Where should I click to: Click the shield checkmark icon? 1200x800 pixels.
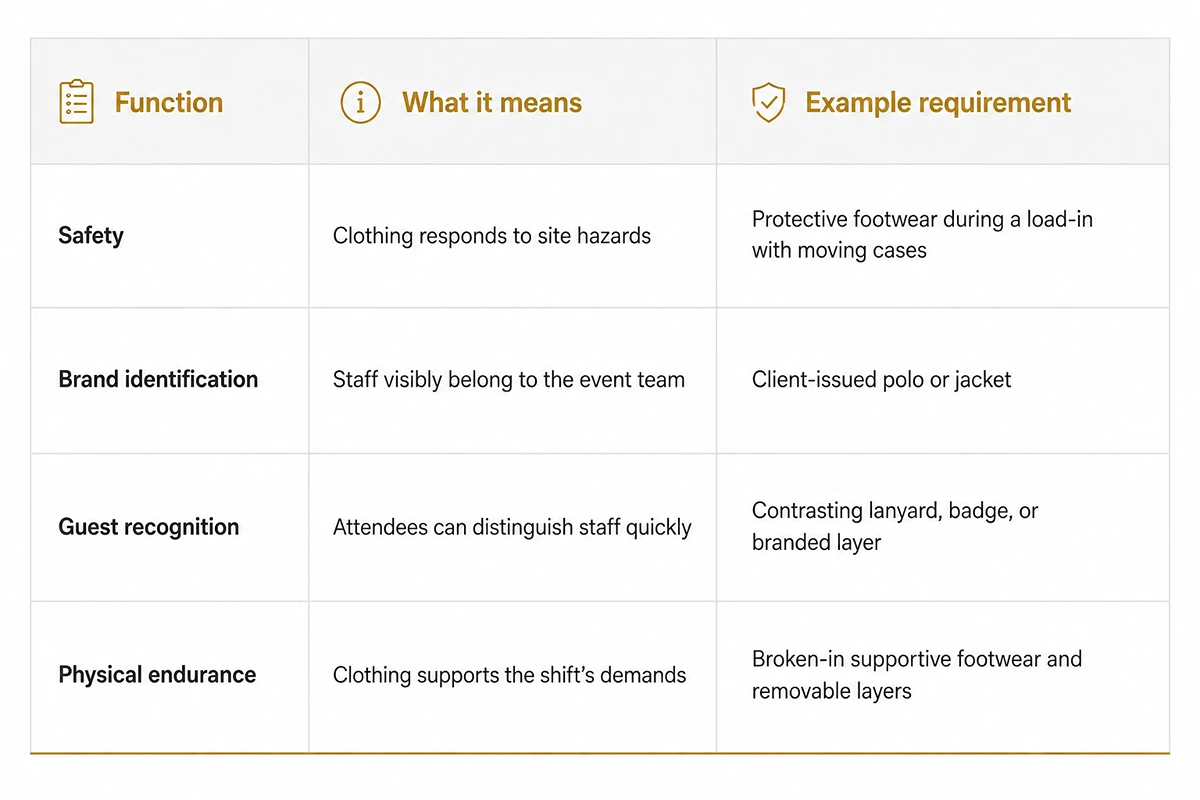768,102
